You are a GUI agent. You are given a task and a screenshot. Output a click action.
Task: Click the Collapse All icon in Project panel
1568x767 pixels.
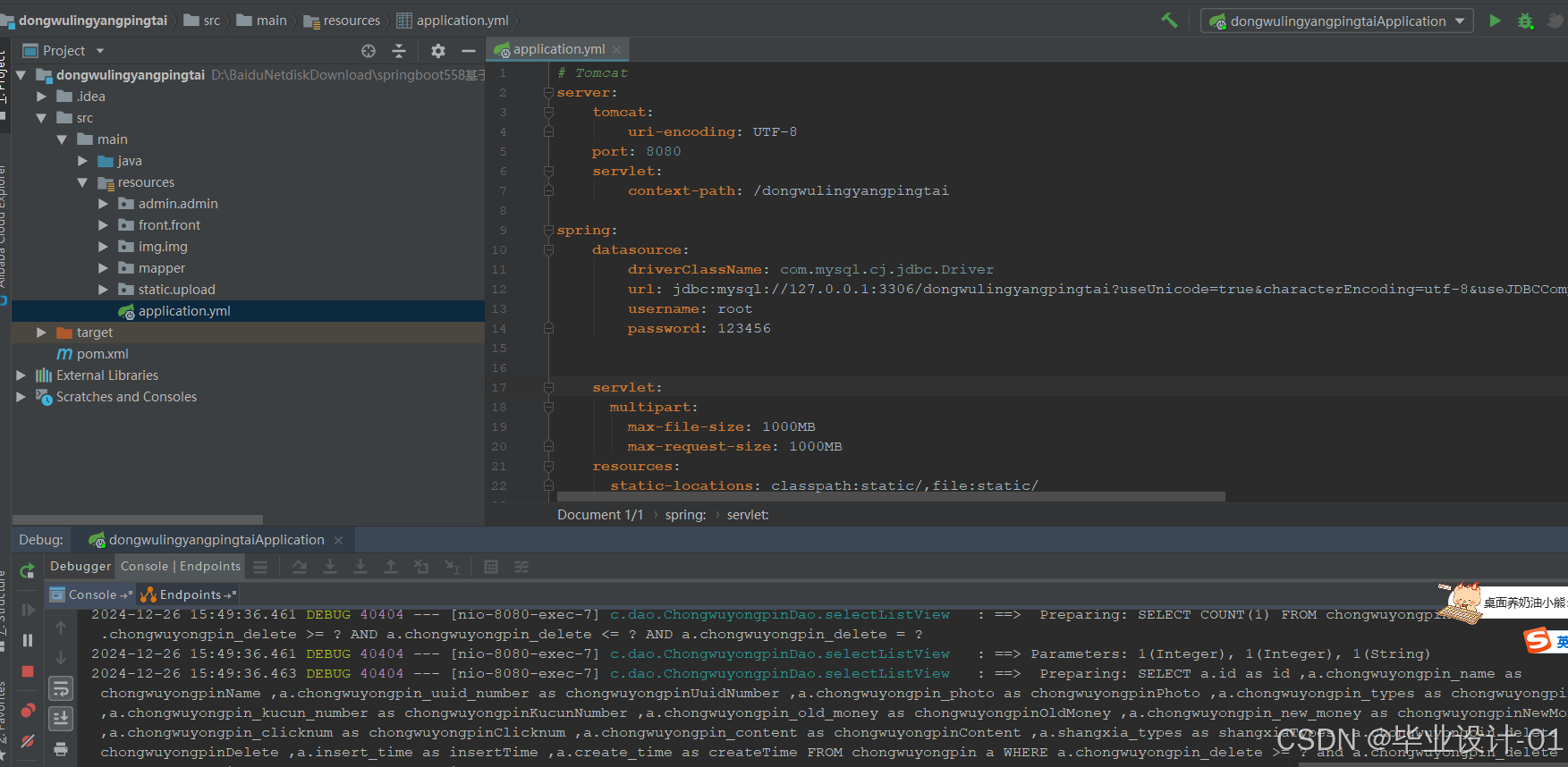tap(399, 51)
